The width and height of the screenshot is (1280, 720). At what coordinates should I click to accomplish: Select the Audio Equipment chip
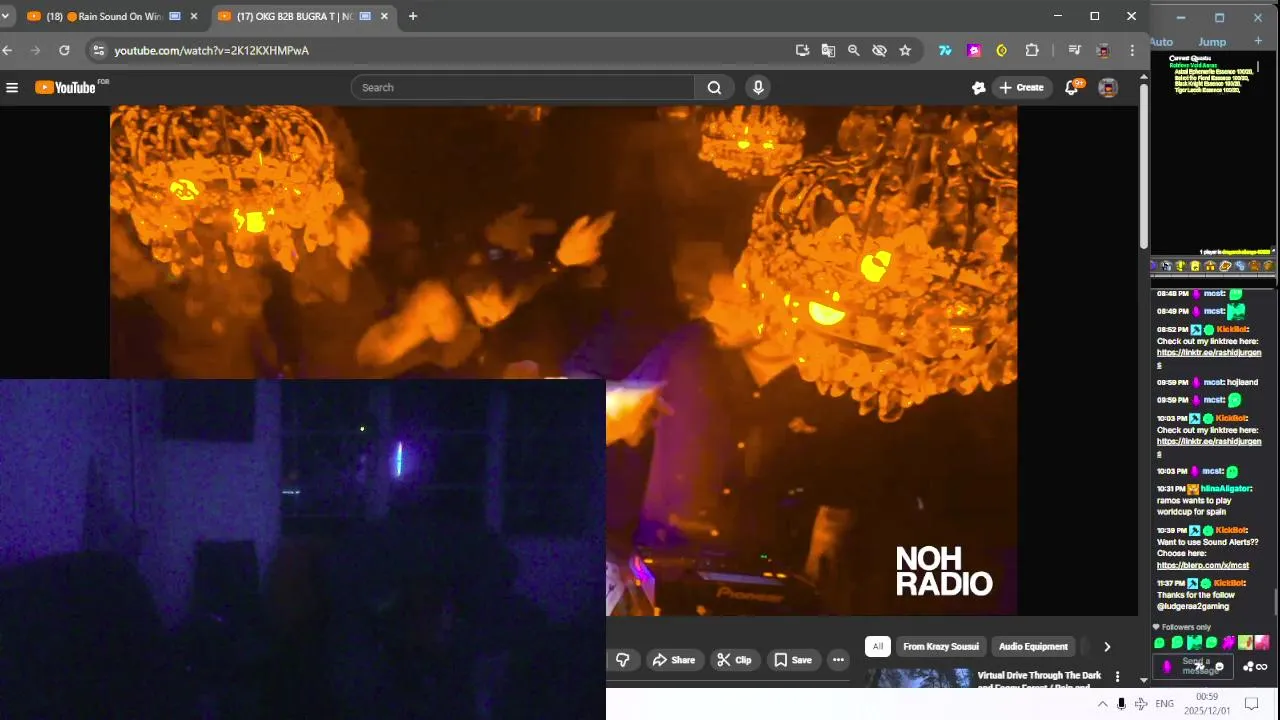click(x=1033, y=646)
